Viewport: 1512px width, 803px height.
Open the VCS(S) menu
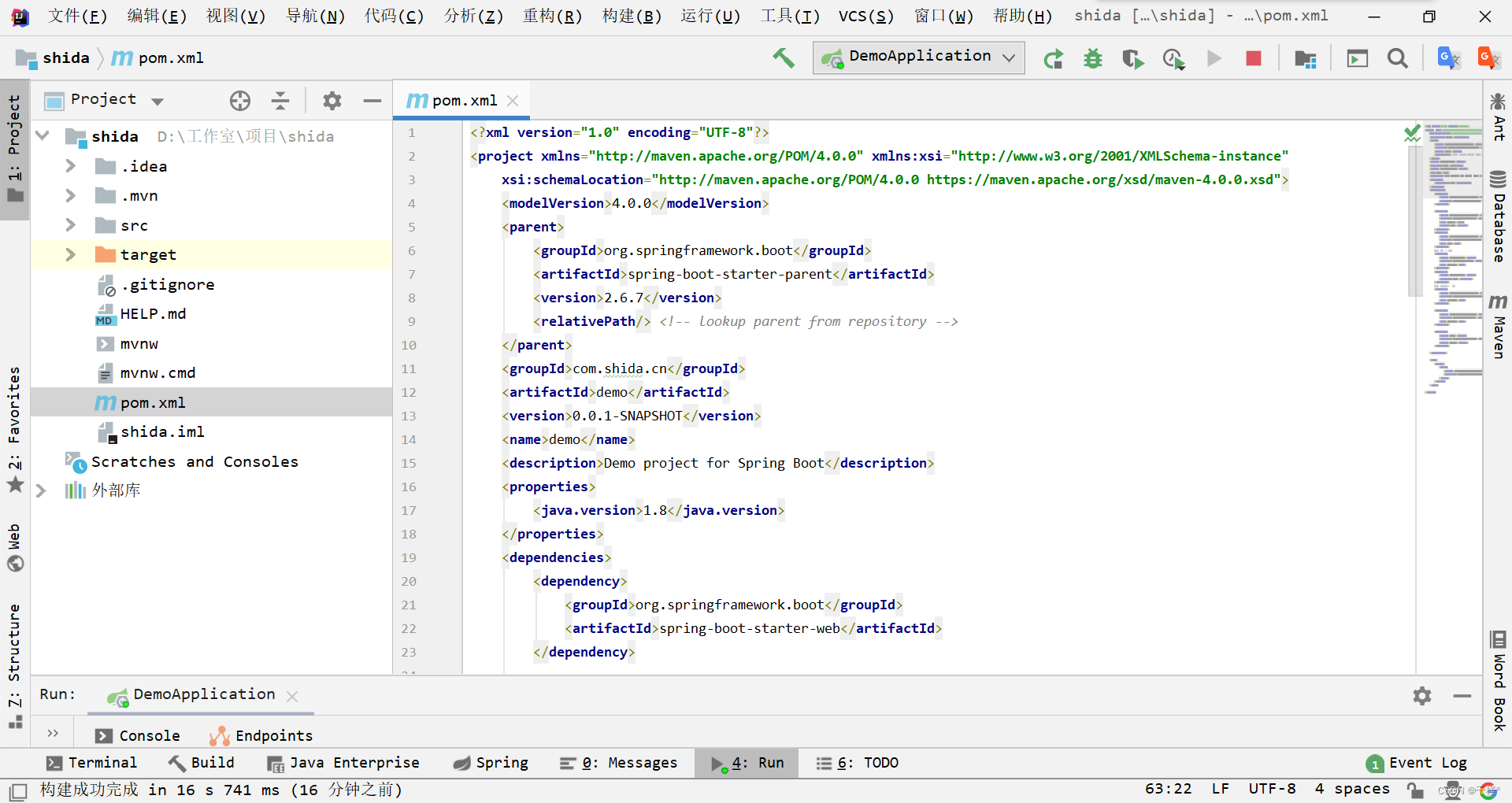866,16
